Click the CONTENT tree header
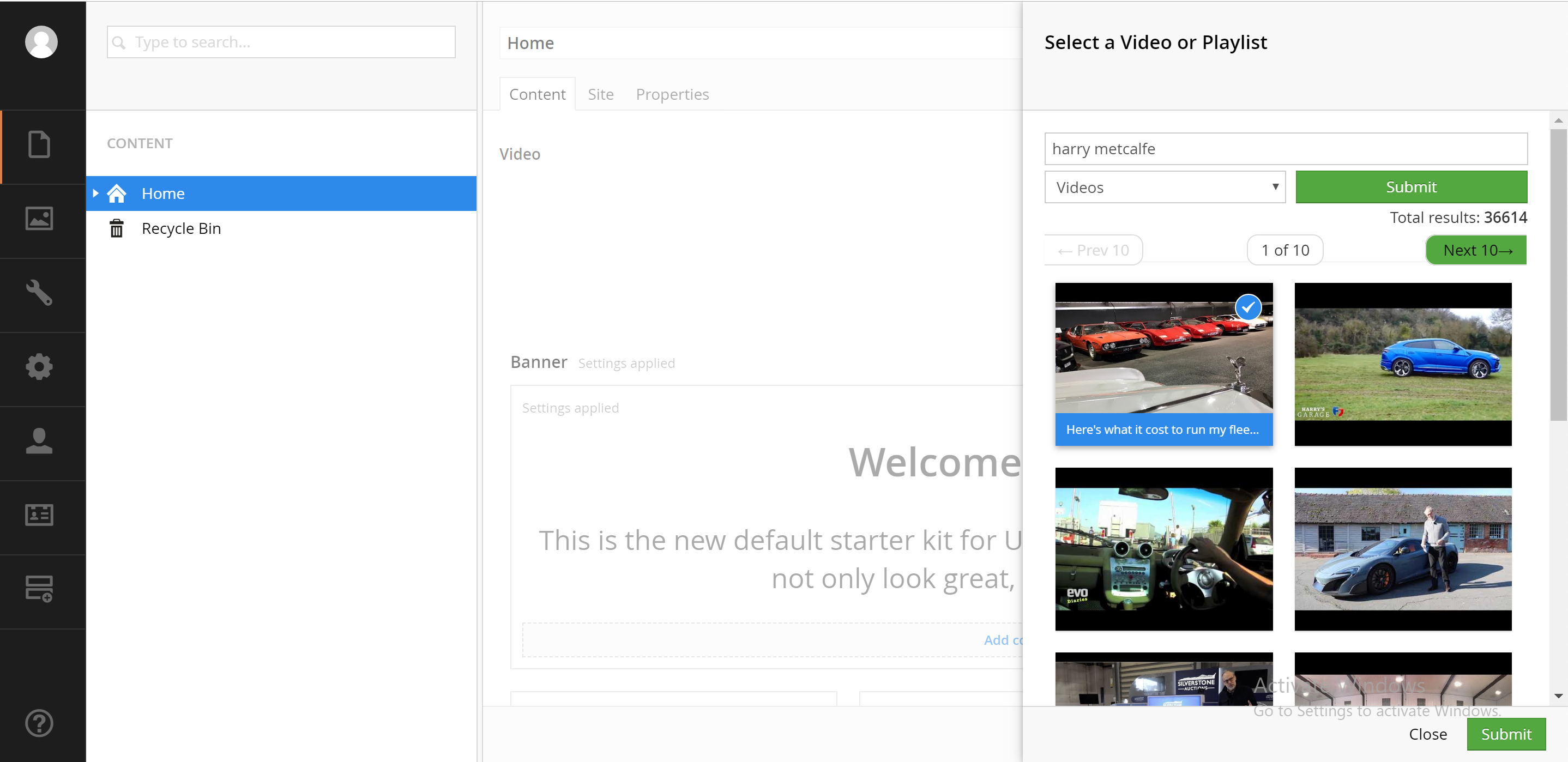Image resolution: width=1568 pixels, height=762 pixels. tap(140, 144)
